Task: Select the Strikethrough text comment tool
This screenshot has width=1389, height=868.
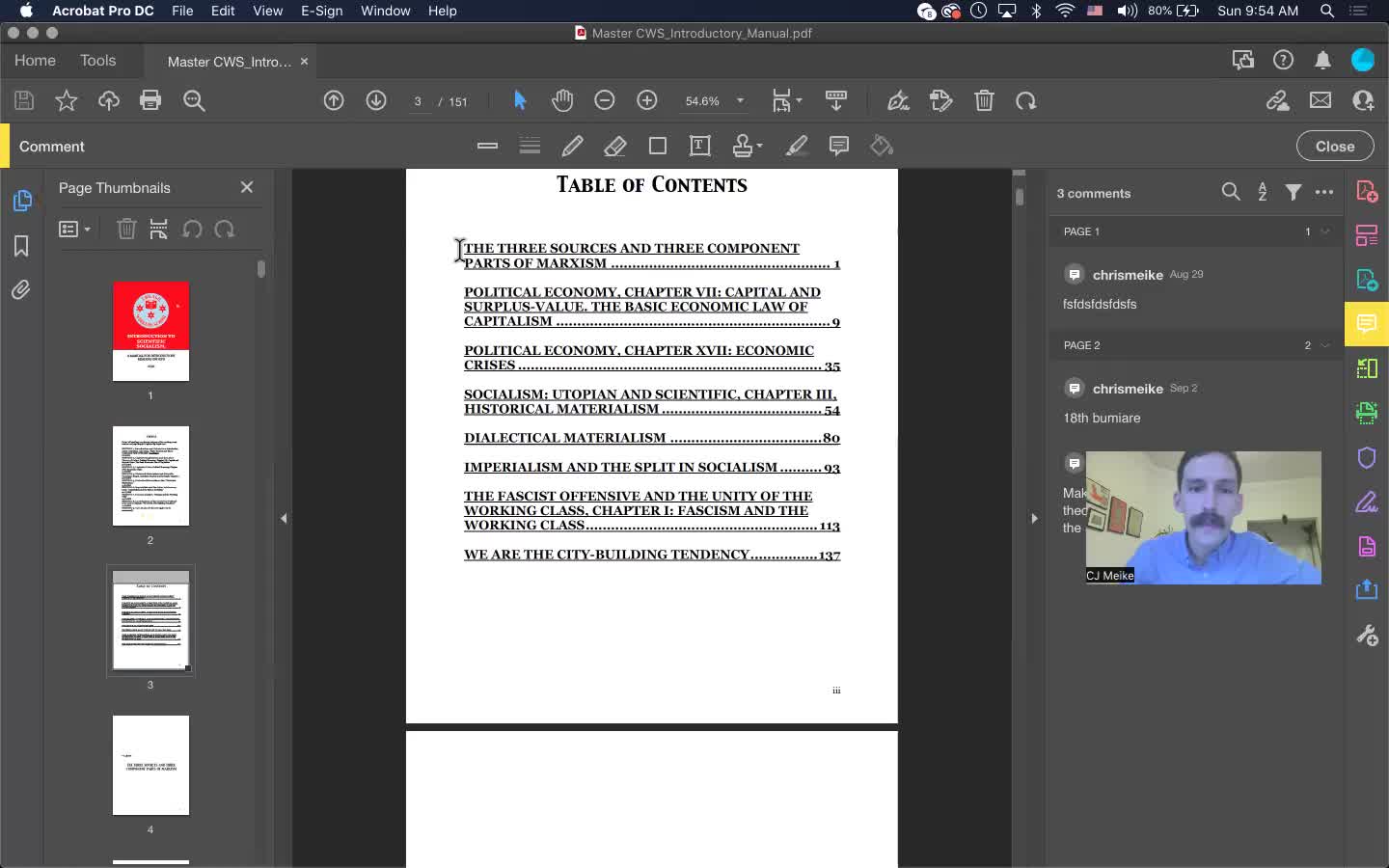Action: click(487, 146)
